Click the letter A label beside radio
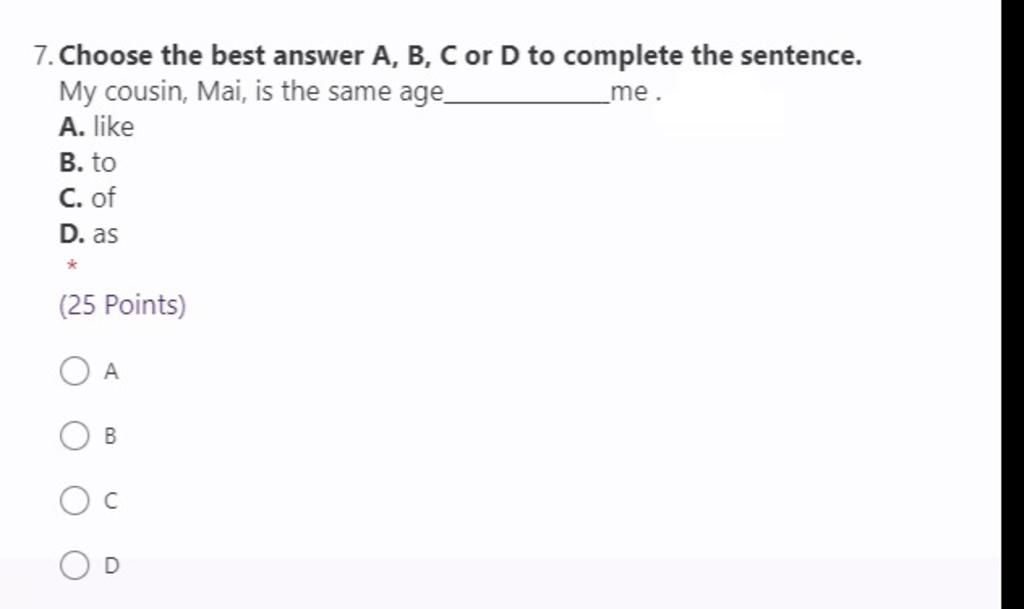This screenshot has width=1024, height=609. click(111, 371)
